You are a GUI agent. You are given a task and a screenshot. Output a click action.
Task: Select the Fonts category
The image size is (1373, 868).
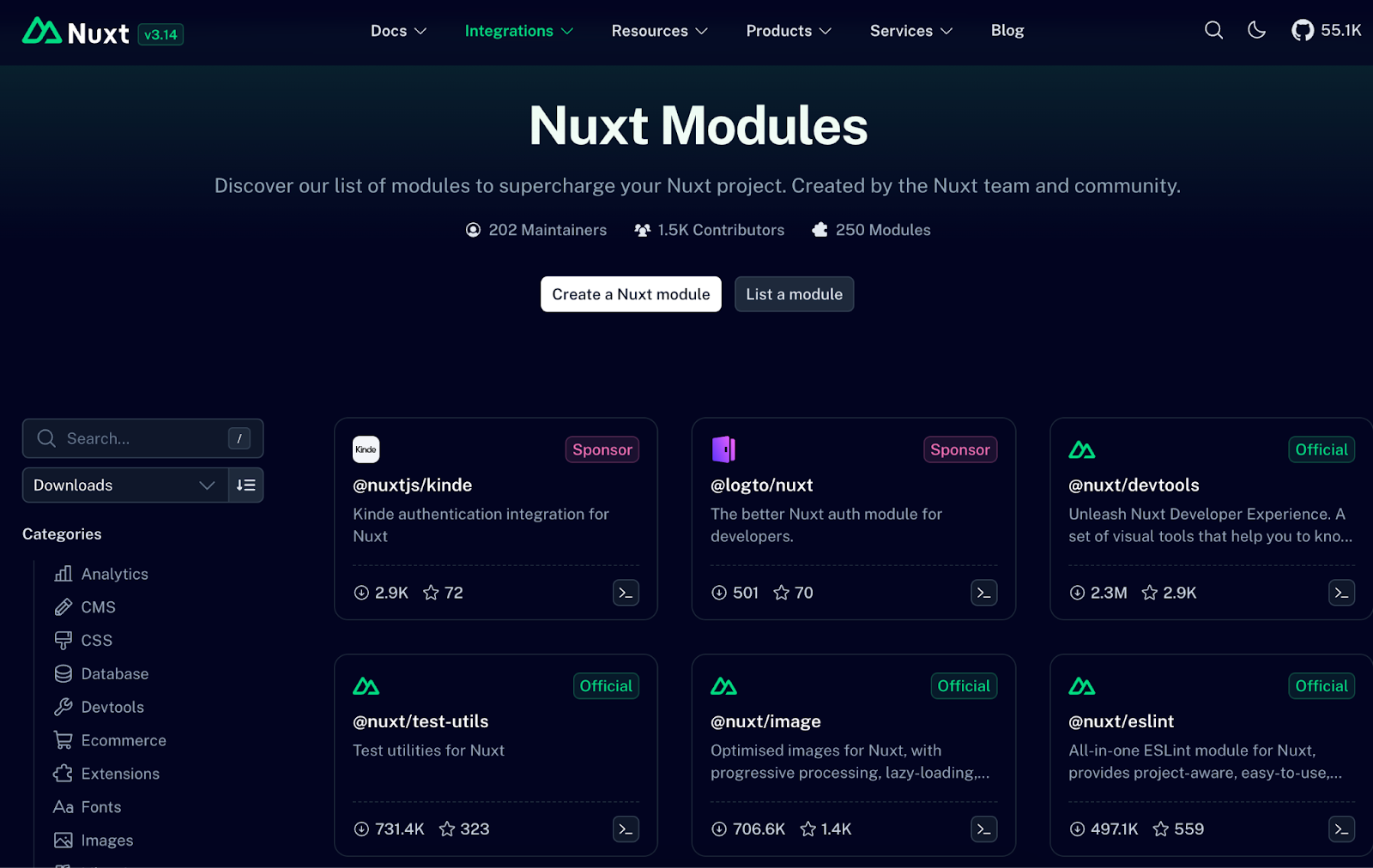click(87, 807)
